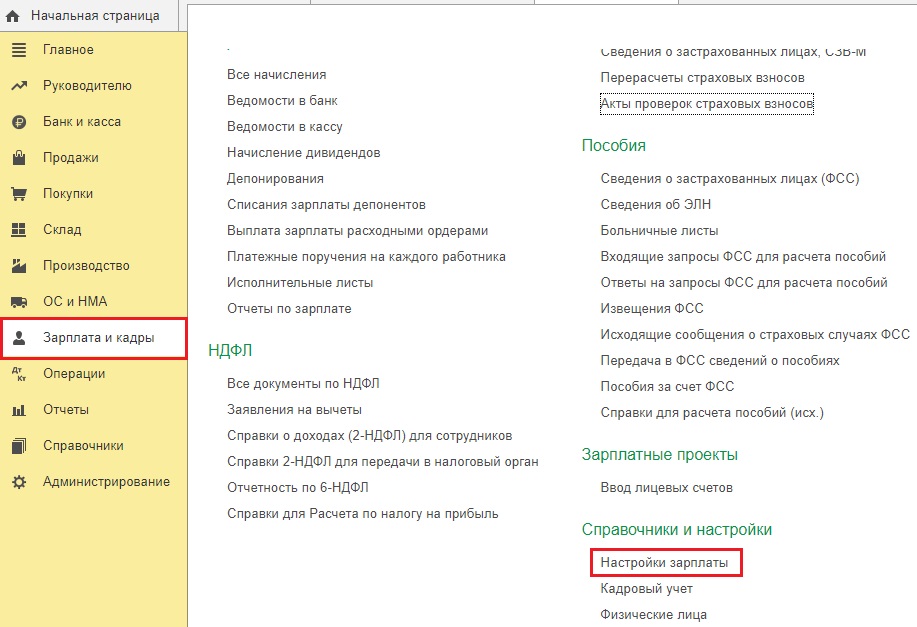Click Перерасчеты страховых взносов link
Screen dimensions: 917x627
point(702,78)
